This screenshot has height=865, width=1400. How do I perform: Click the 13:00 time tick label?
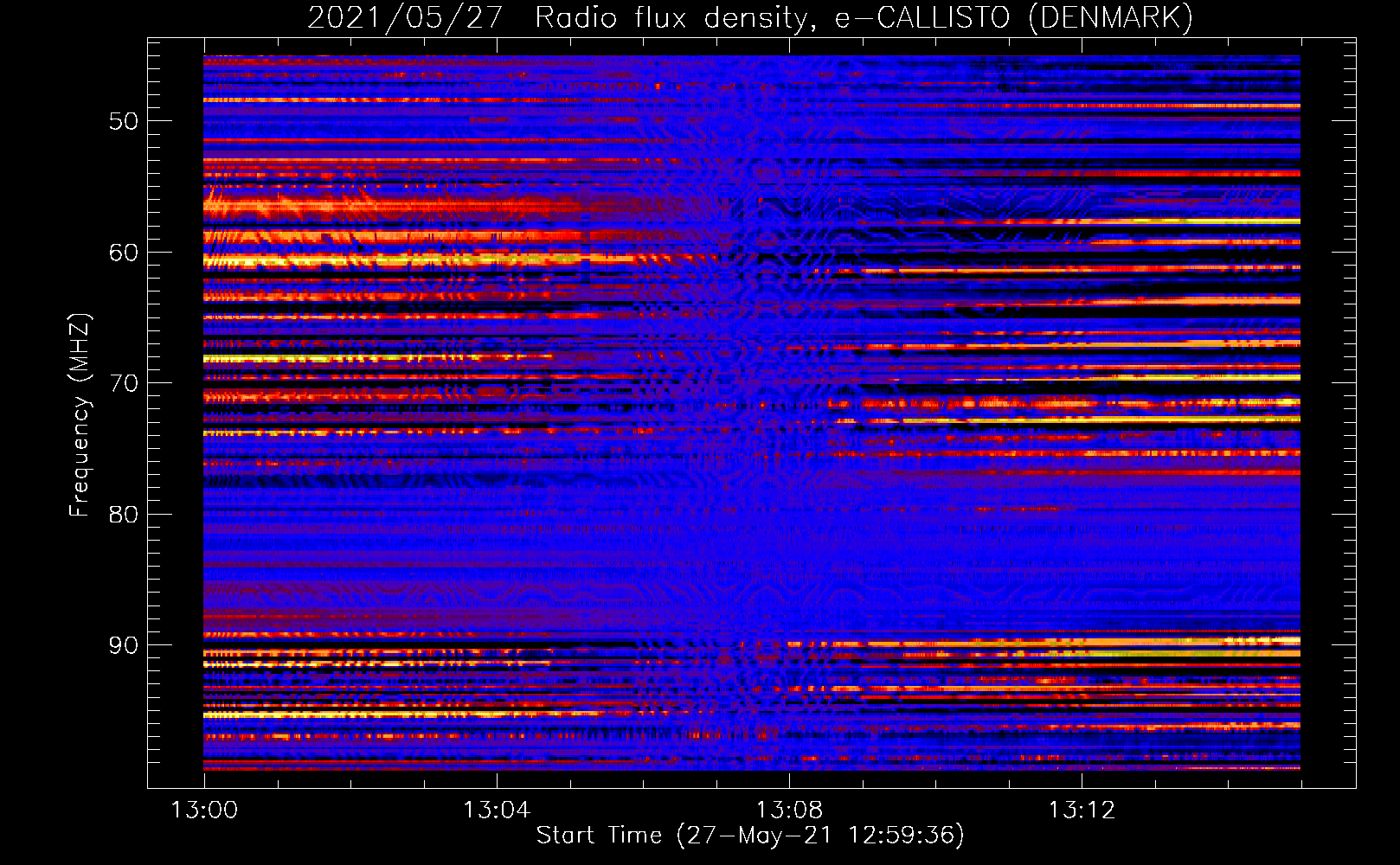(204, 811)
